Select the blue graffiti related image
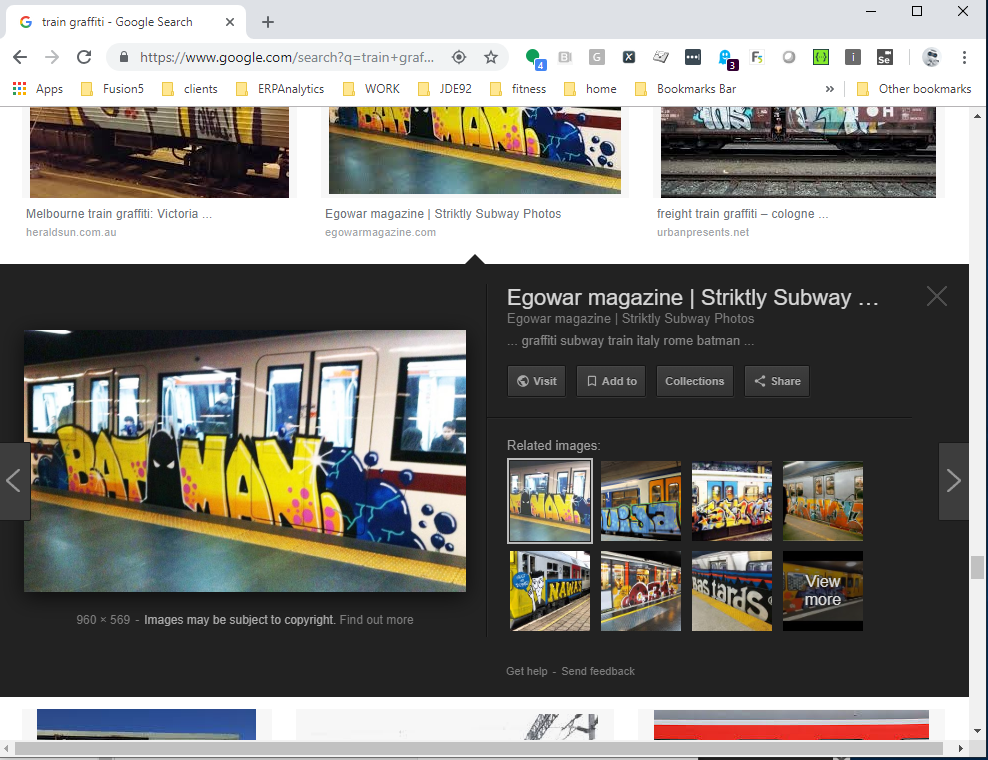 pos(641,501)
